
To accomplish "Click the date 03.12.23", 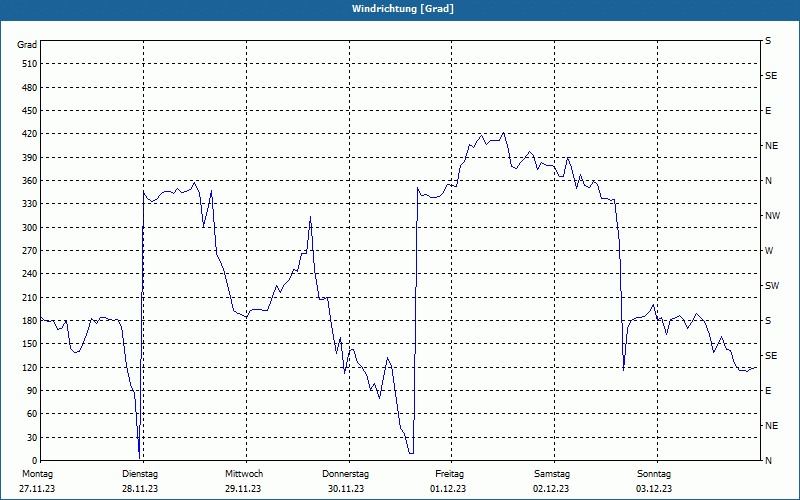I will tap(654, 489).
